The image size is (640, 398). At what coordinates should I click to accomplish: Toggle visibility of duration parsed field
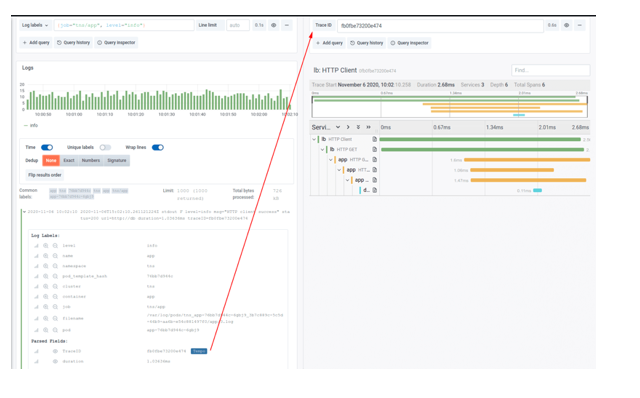[x=55, y=362]
